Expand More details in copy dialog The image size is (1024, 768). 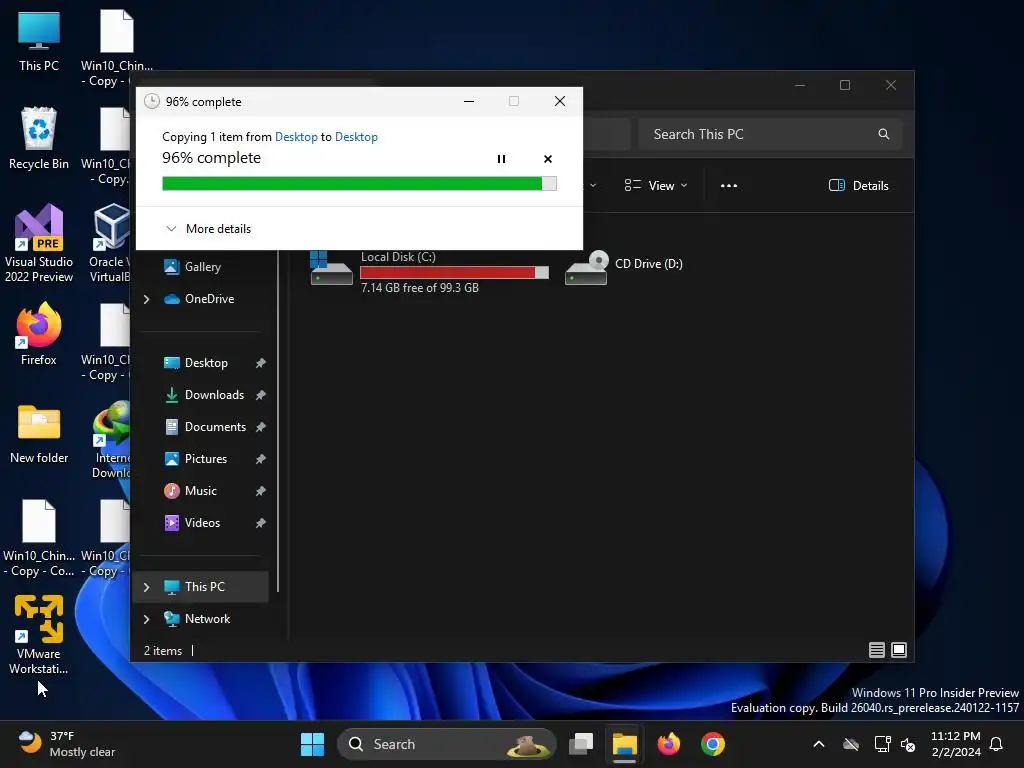click(208, 229)
